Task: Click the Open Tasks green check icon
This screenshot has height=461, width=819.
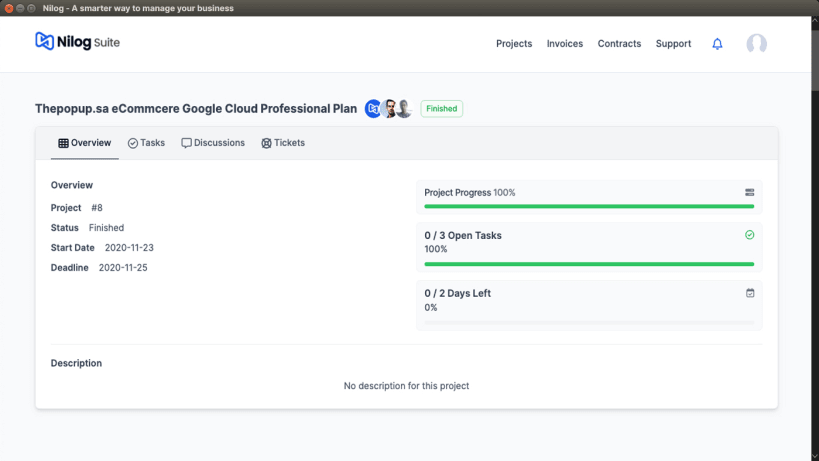Action: (750, 235)
